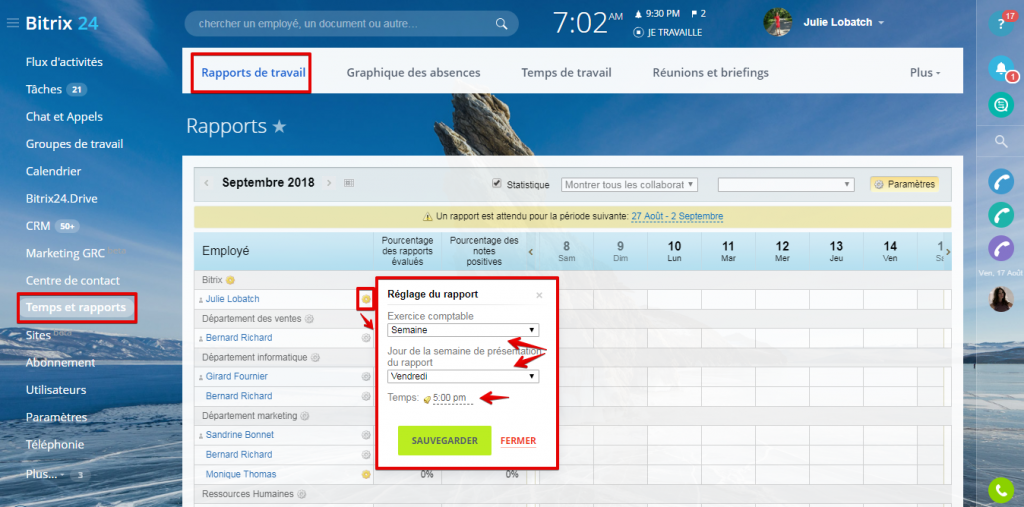Open the help question mark icon
Screen dimensions: 1024x507
1000,24
